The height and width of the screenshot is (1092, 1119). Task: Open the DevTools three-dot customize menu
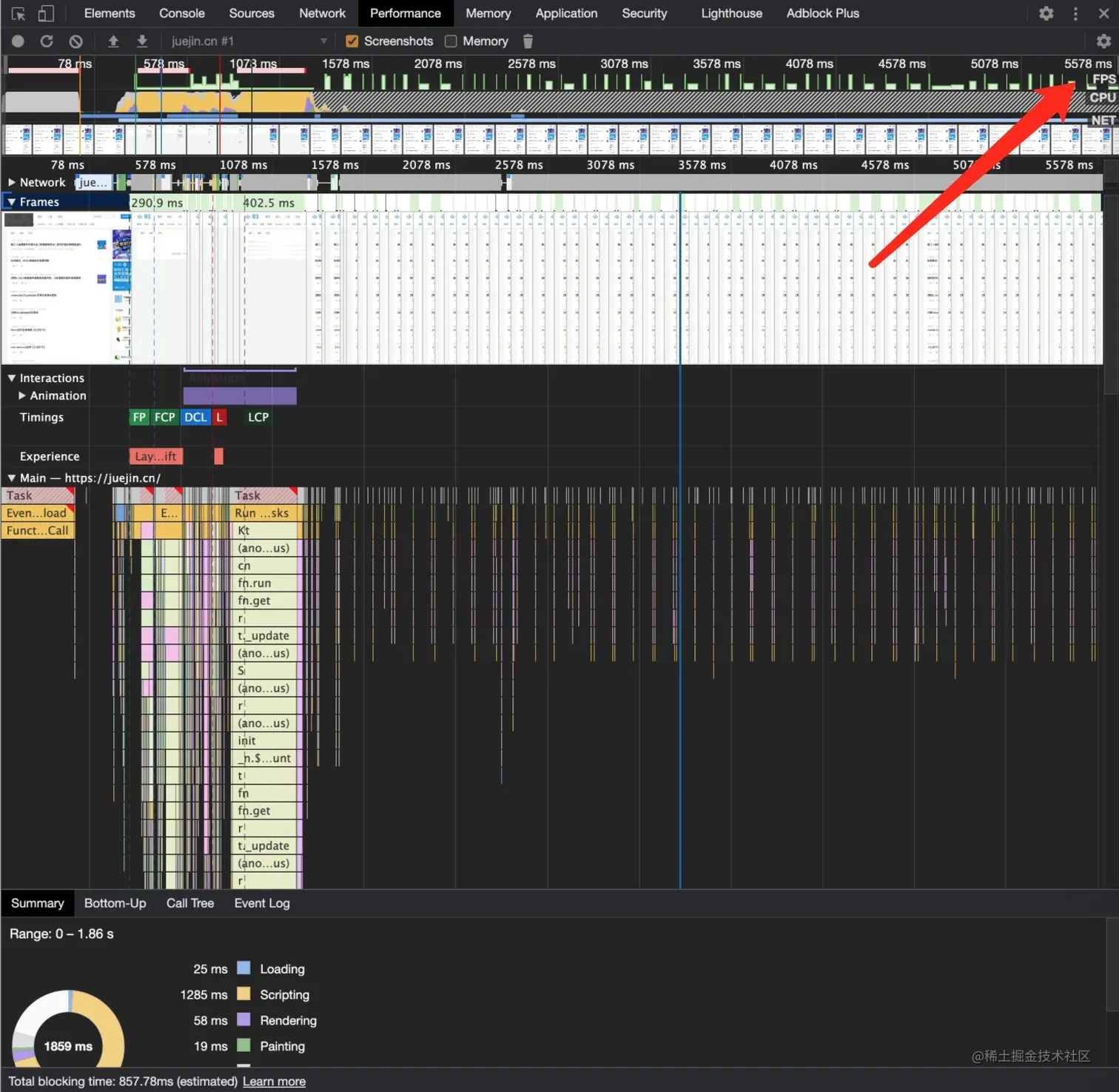click(x=1075, y=13)
